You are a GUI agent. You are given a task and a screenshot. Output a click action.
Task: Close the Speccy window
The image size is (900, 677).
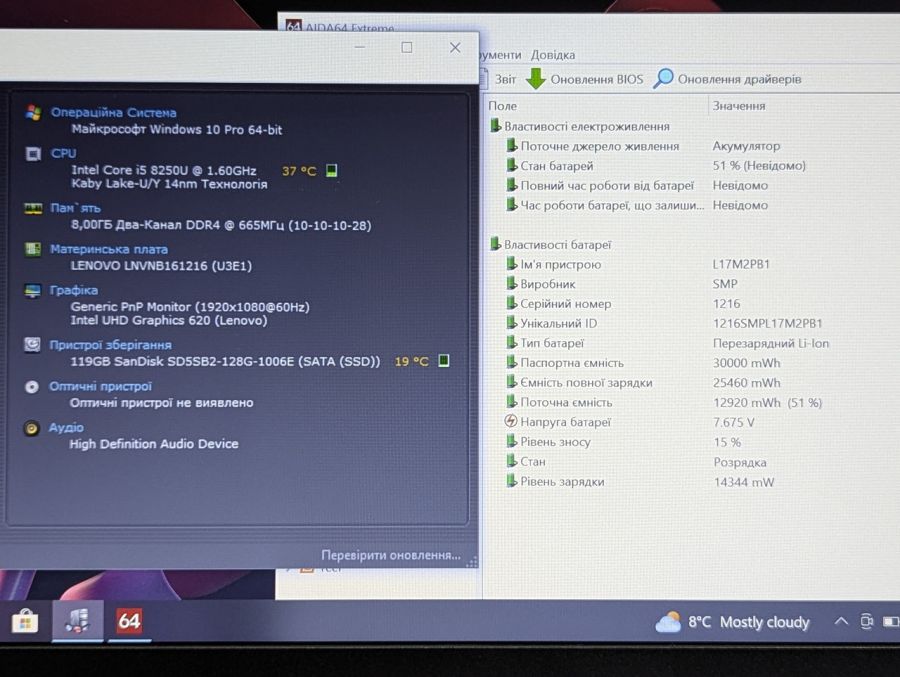pyautogui.click(x=455, y=48)
